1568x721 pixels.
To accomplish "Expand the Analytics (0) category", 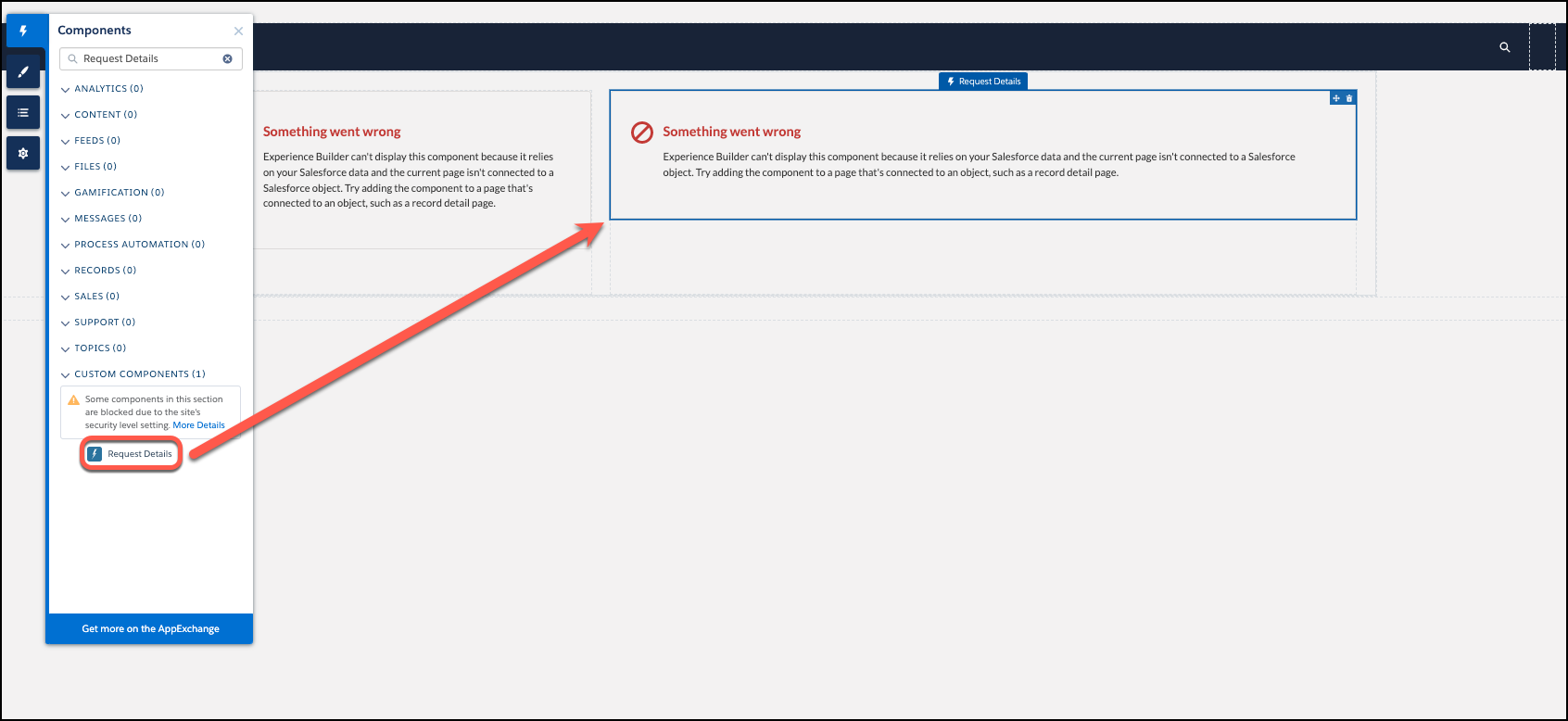I will coord(102,89).
